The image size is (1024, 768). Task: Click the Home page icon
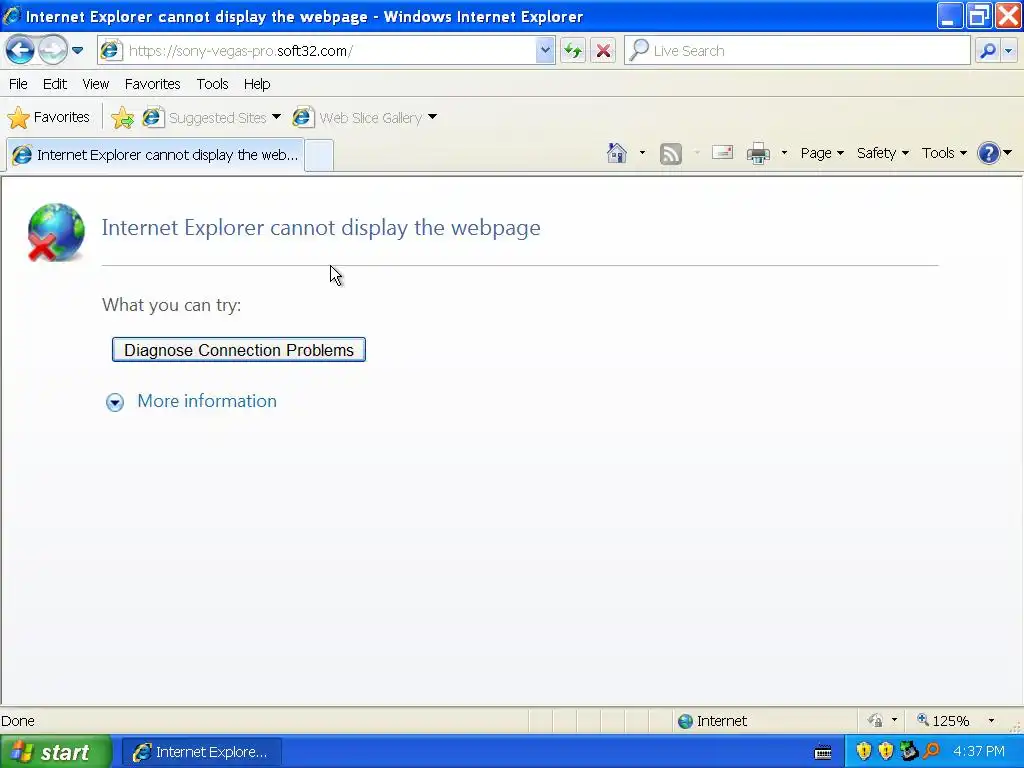pos(616,153)
